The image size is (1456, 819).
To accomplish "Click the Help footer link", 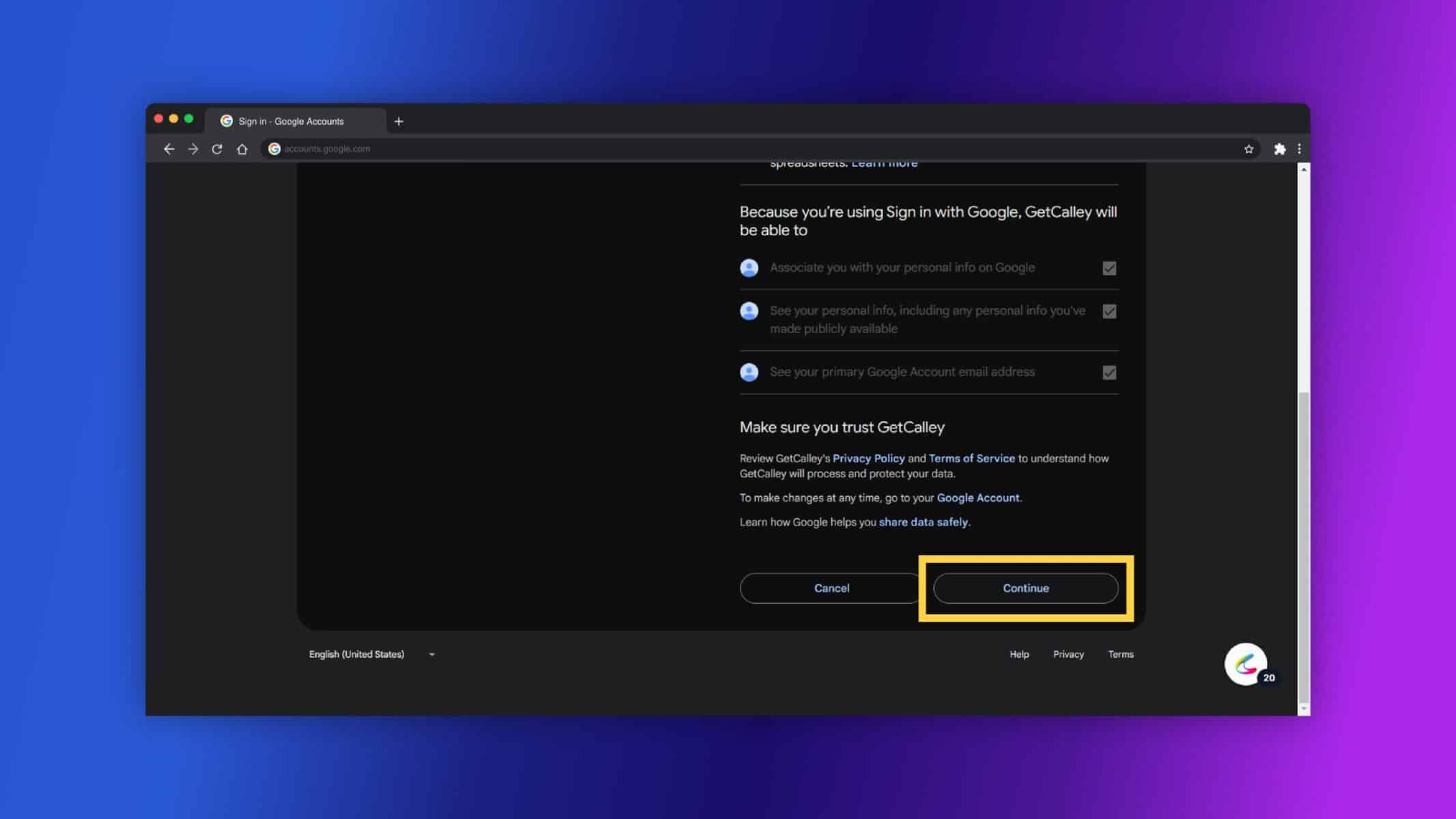I will pyautogui.click(x=1019, y=653).
